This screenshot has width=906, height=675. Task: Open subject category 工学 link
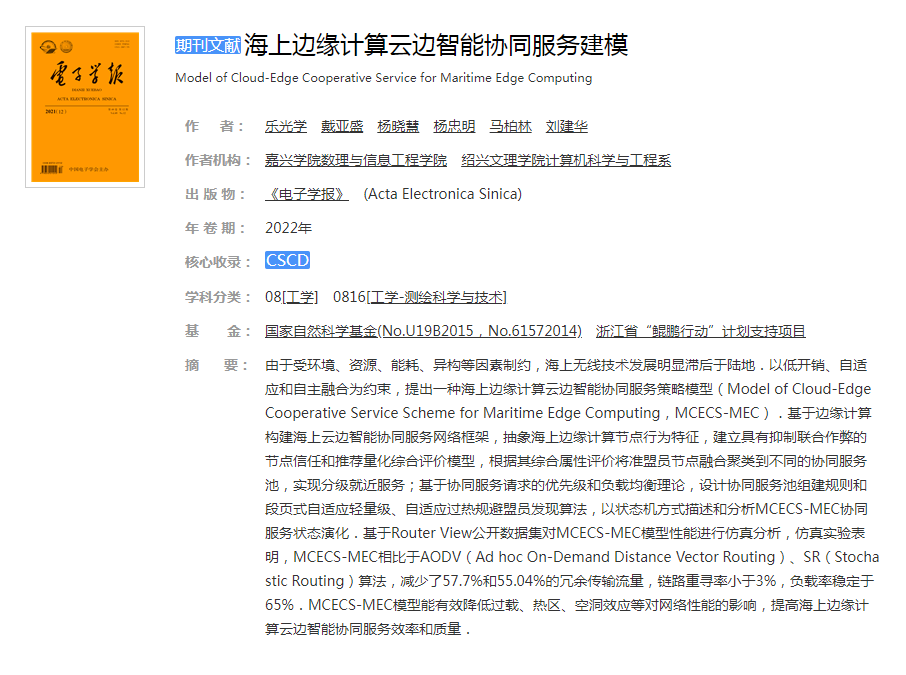301,297
